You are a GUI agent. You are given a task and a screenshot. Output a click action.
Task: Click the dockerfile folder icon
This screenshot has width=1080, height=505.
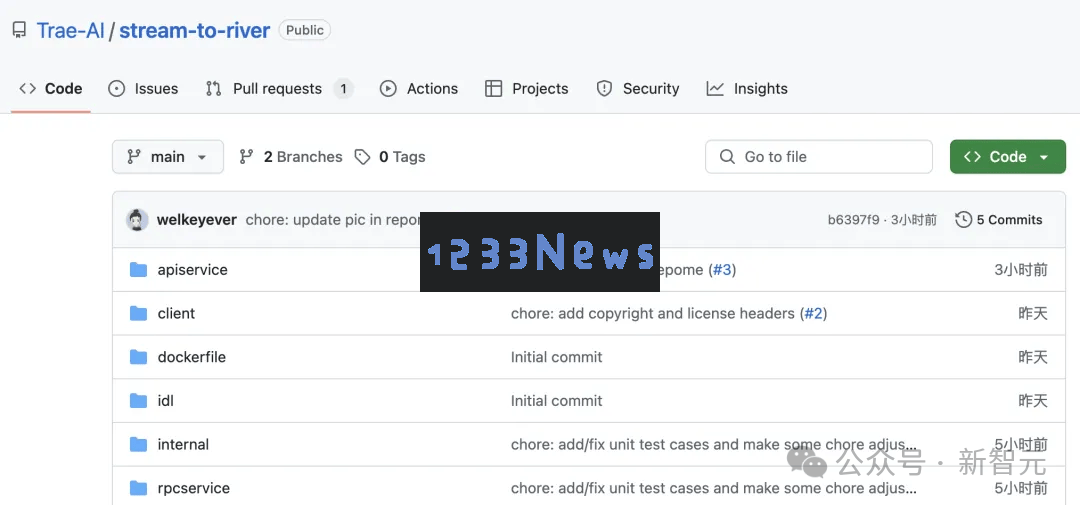pos(138,357)
